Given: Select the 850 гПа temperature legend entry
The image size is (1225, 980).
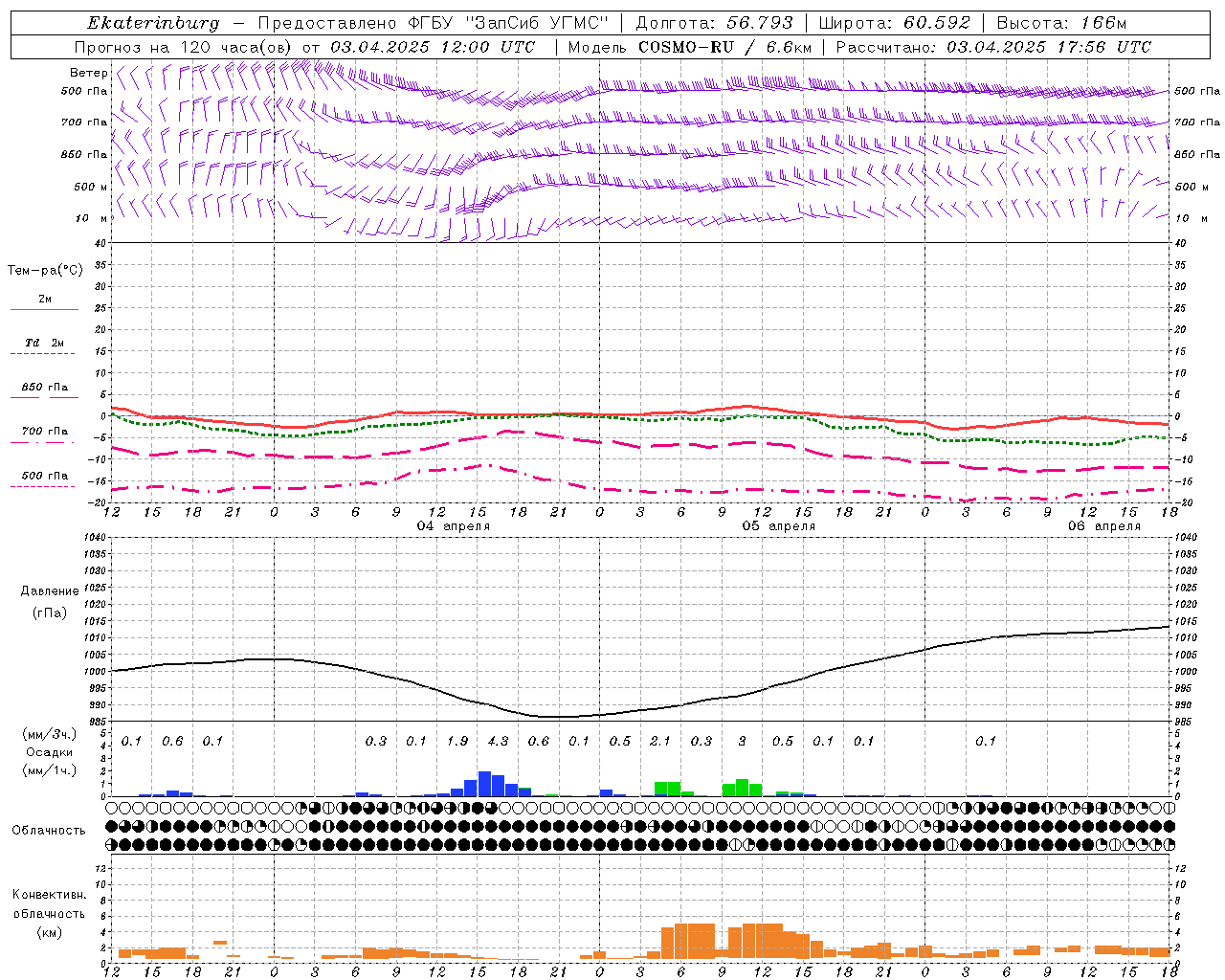Looking at the screenshot, I should tap(44, 388).
